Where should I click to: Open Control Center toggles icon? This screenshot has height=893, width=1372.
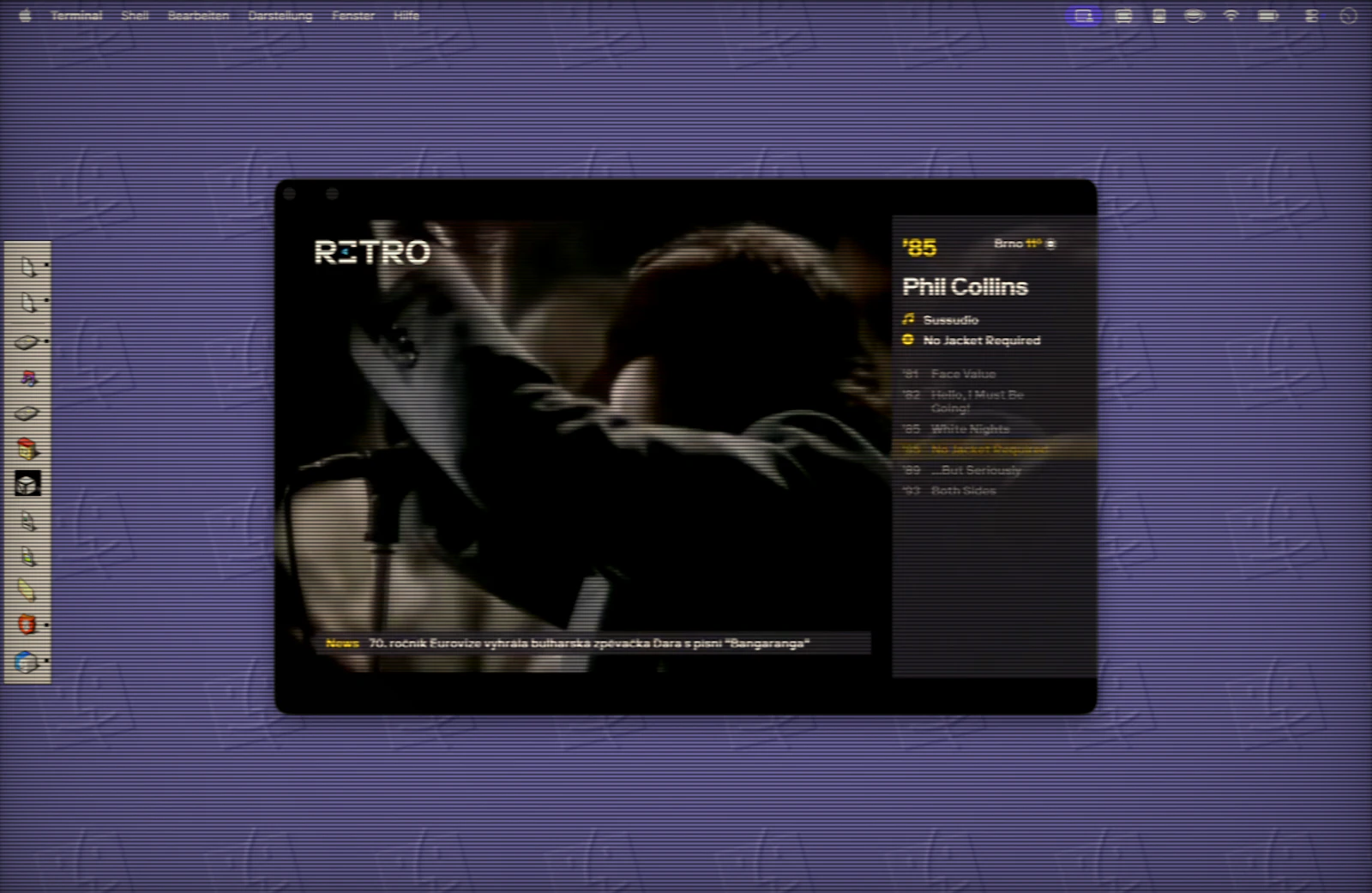1311,15
